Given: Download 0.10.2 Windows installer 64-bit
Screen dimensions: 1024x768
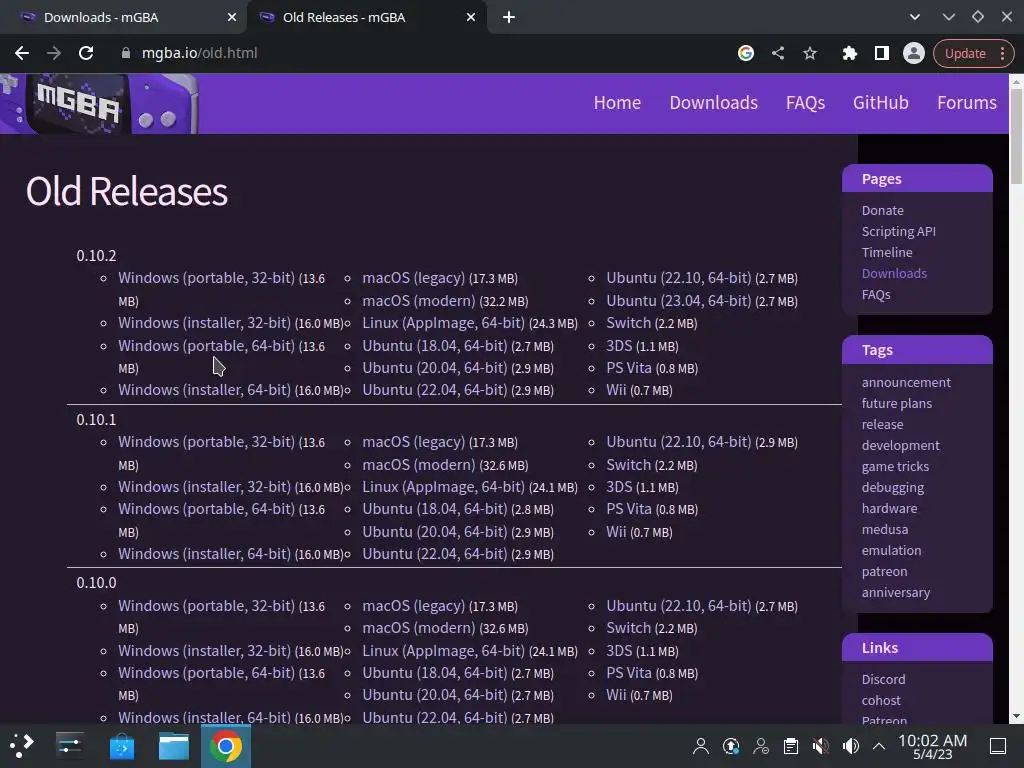Looking at the screenshot, I should [204, 390].
